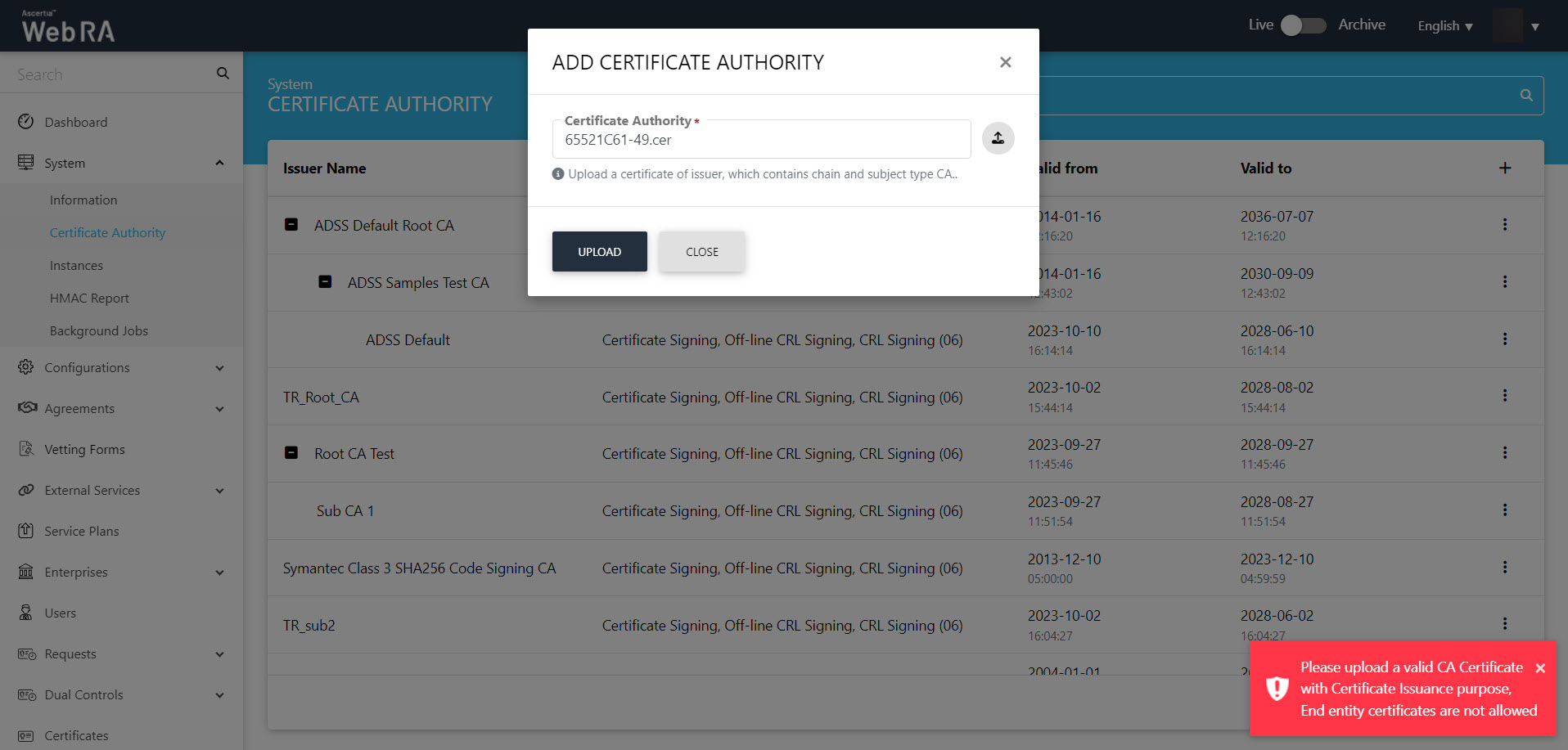Click the Dashboard gauge icon
This screenshot has width=1568, height=750.
26,122
